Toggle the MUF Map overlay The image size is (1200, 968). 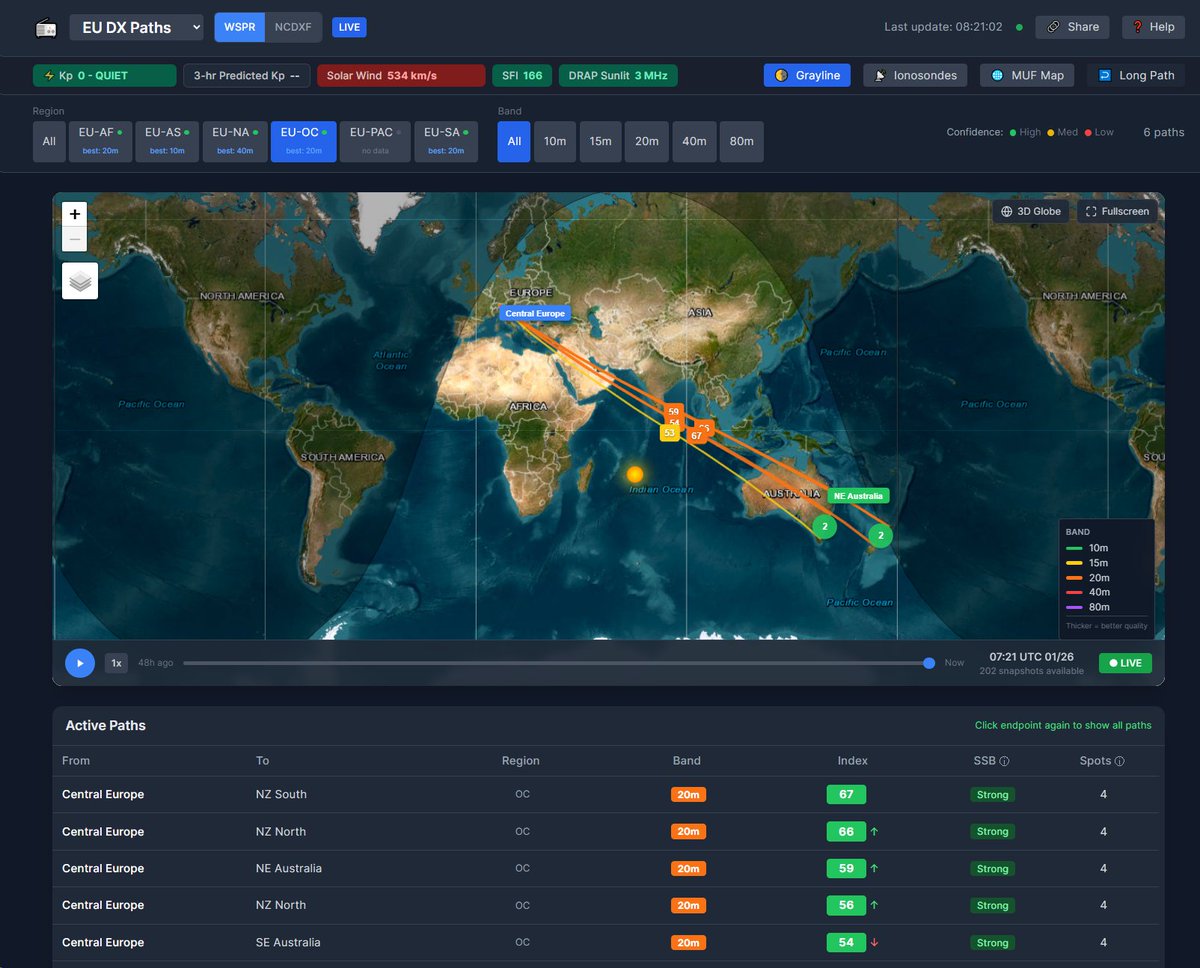pyautogui.click(x=1028, y=75)
